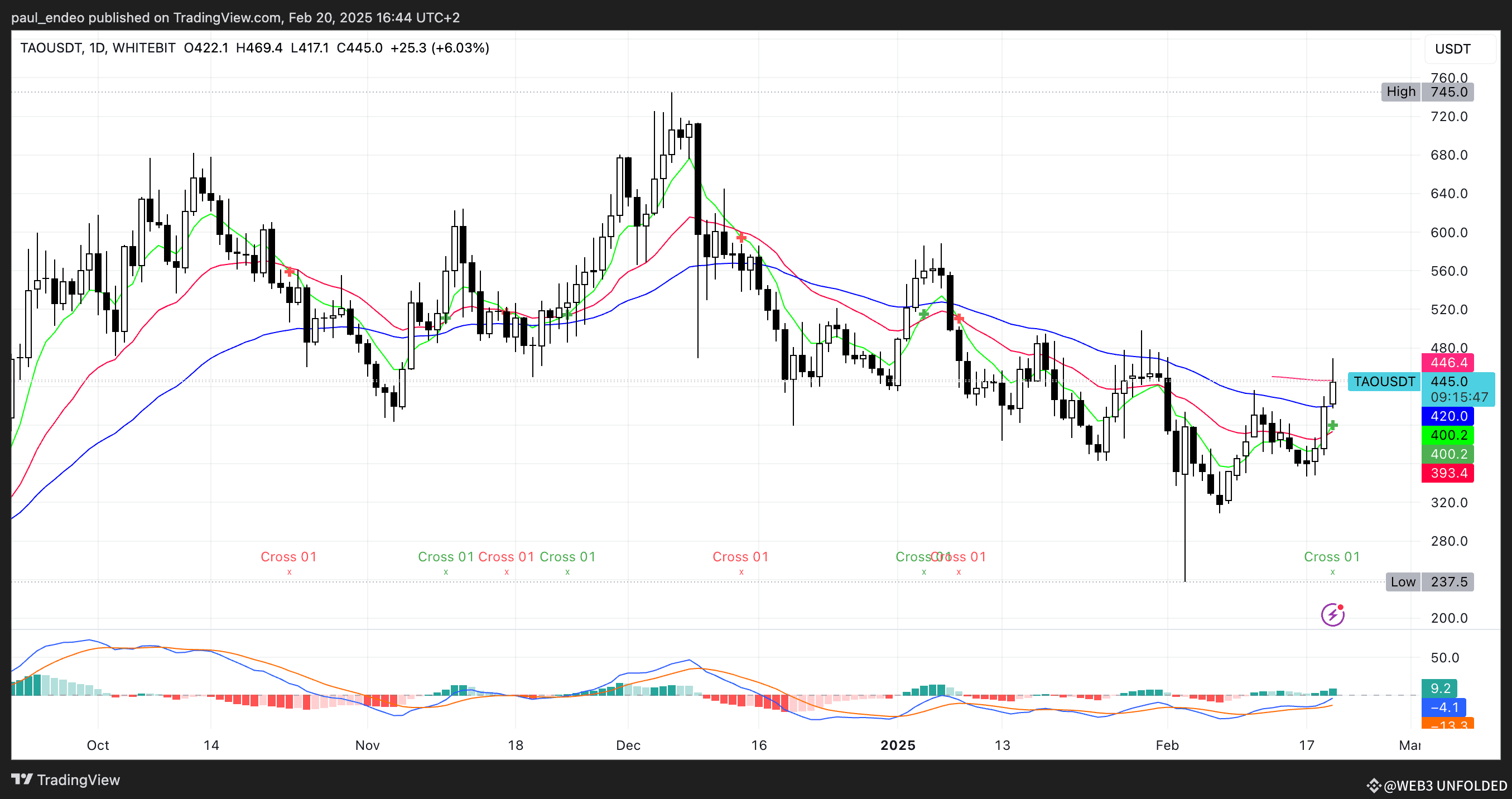Click the 760.0 price scale value
Viewport: 1512px width, 799px height.
pyautogui.click(x=1449, y=78)
